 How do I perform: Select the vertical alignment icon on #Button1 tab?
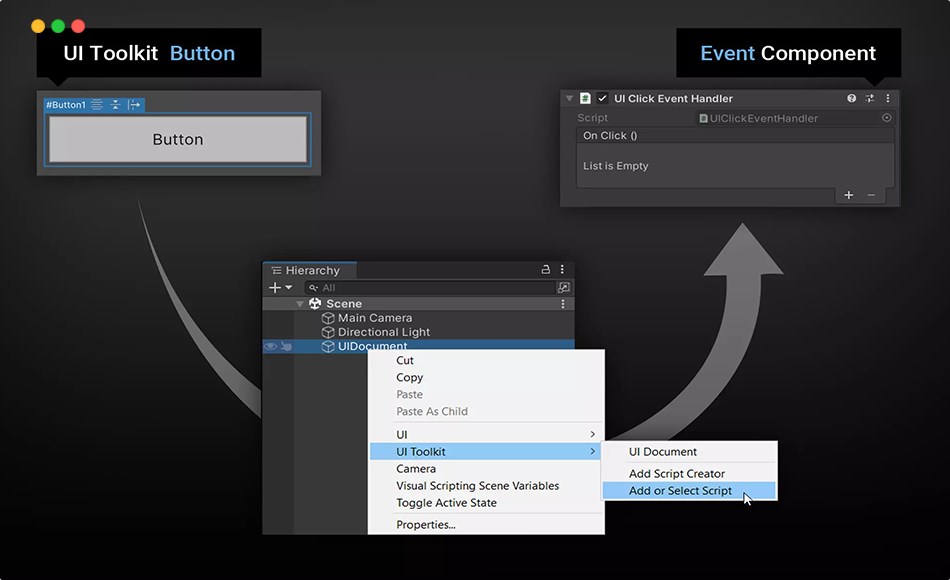[x=115, y=105]
